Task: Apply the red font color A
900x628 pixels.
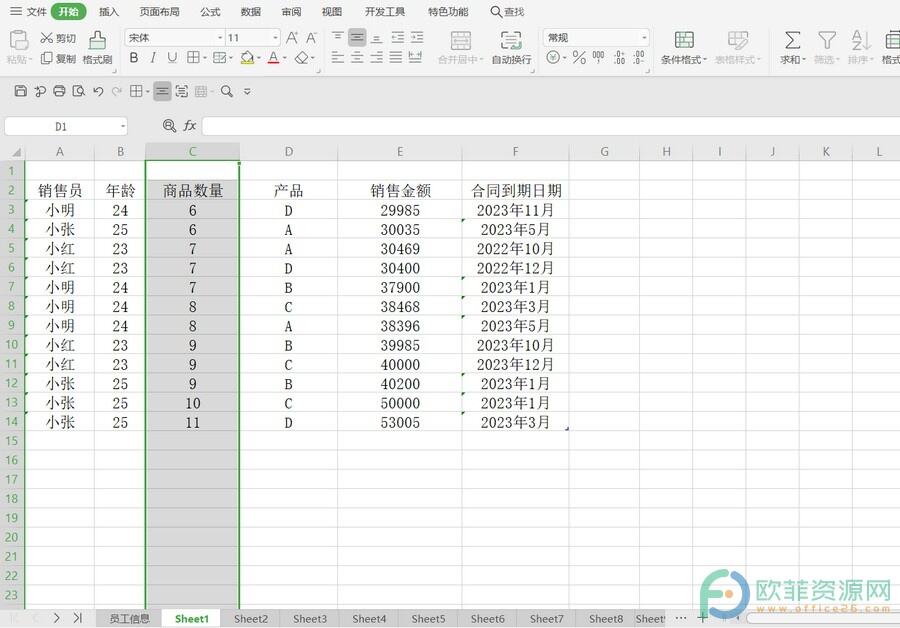Action: click(x=273, y=57)
